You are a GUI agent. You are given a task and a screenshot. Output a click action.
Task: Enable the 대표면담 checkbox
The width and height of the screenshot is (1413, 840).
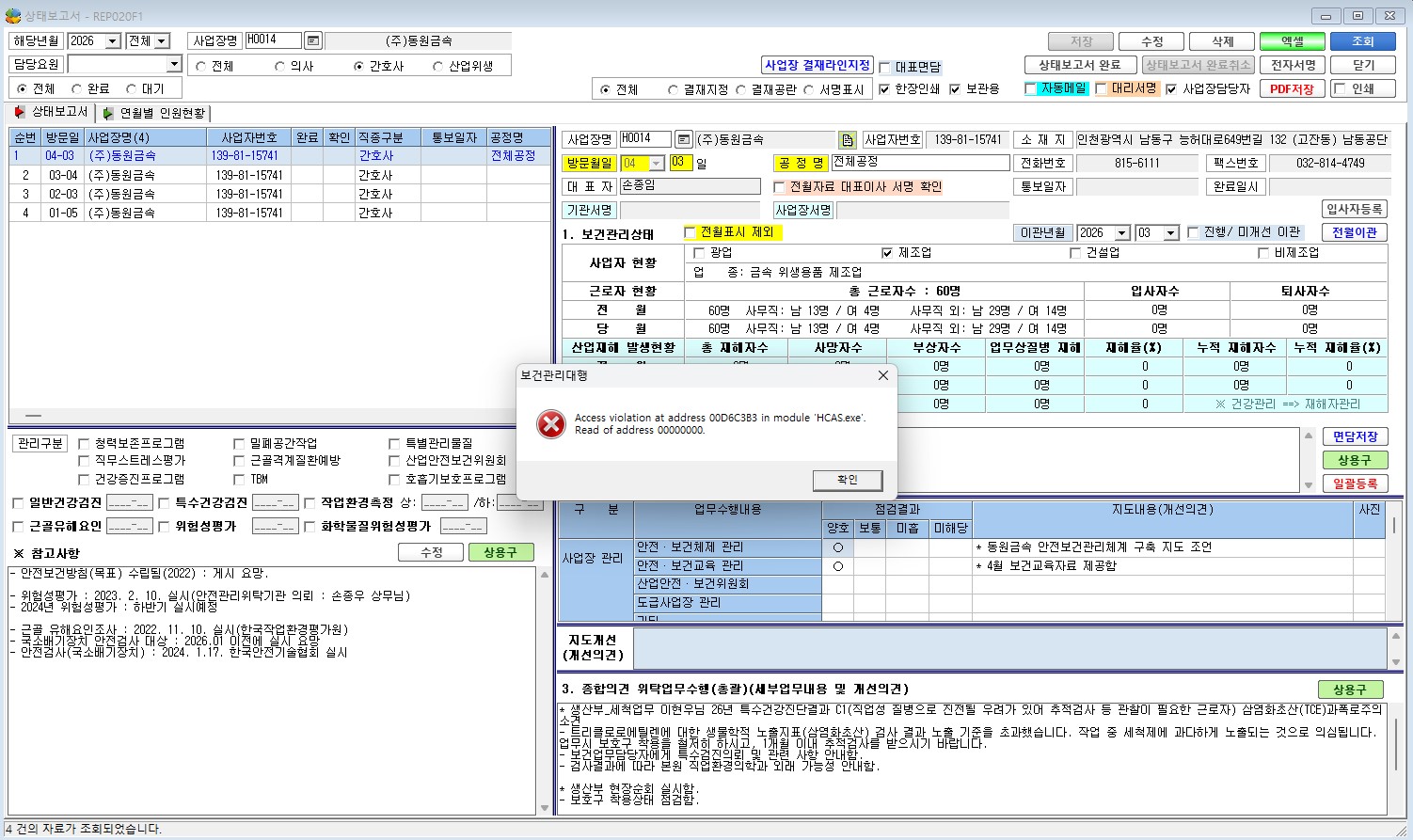point(884,68)
